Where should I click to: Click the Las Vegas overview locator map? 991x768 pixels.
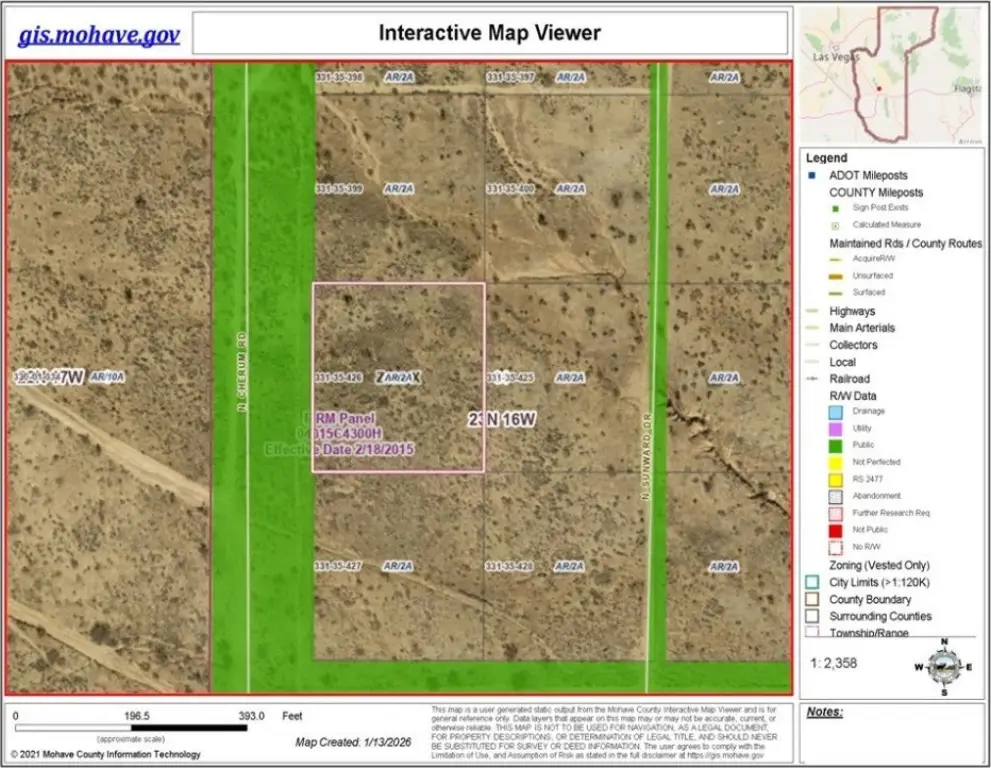coord(891,76)
